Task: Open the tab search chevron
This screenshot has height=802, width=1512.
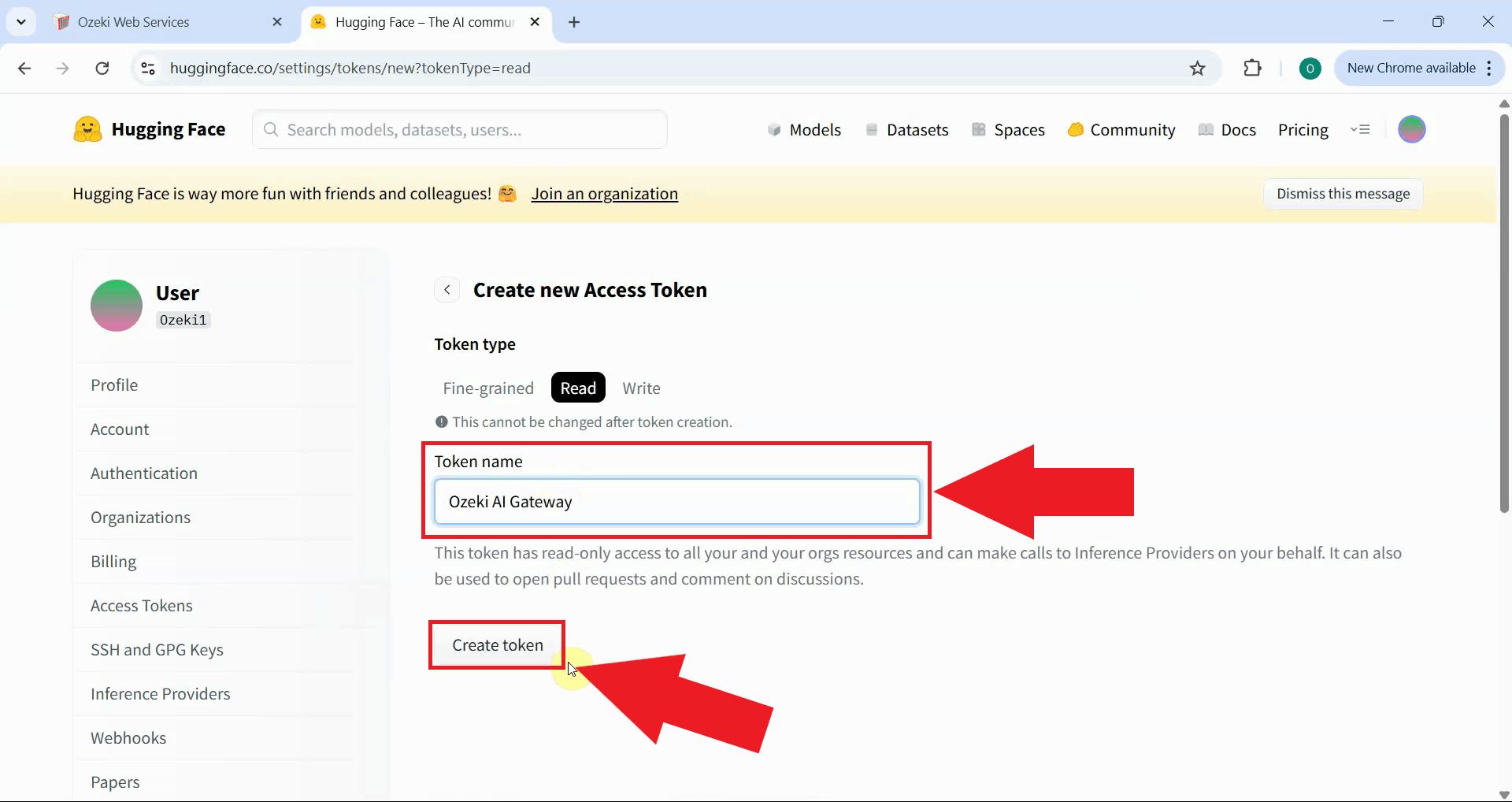Action: (x=21, y=21)
